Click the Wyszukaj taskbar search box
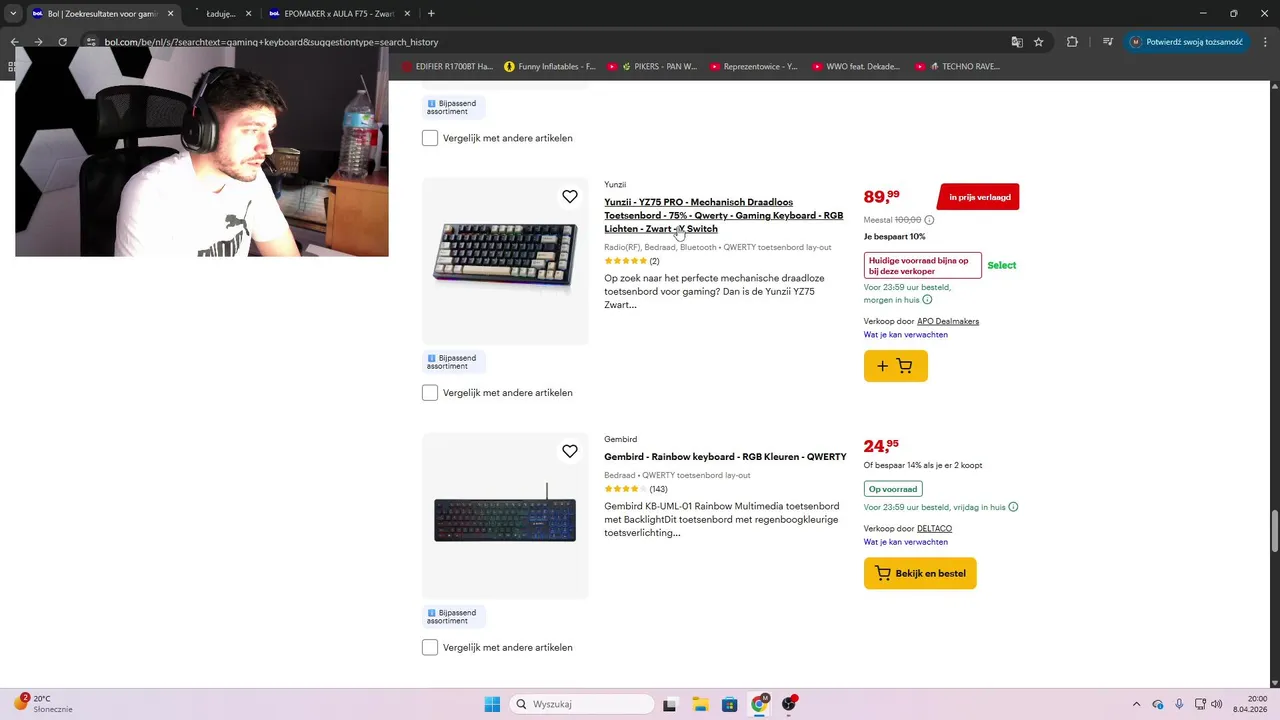The image size is (1280, 720). point(581,704)
